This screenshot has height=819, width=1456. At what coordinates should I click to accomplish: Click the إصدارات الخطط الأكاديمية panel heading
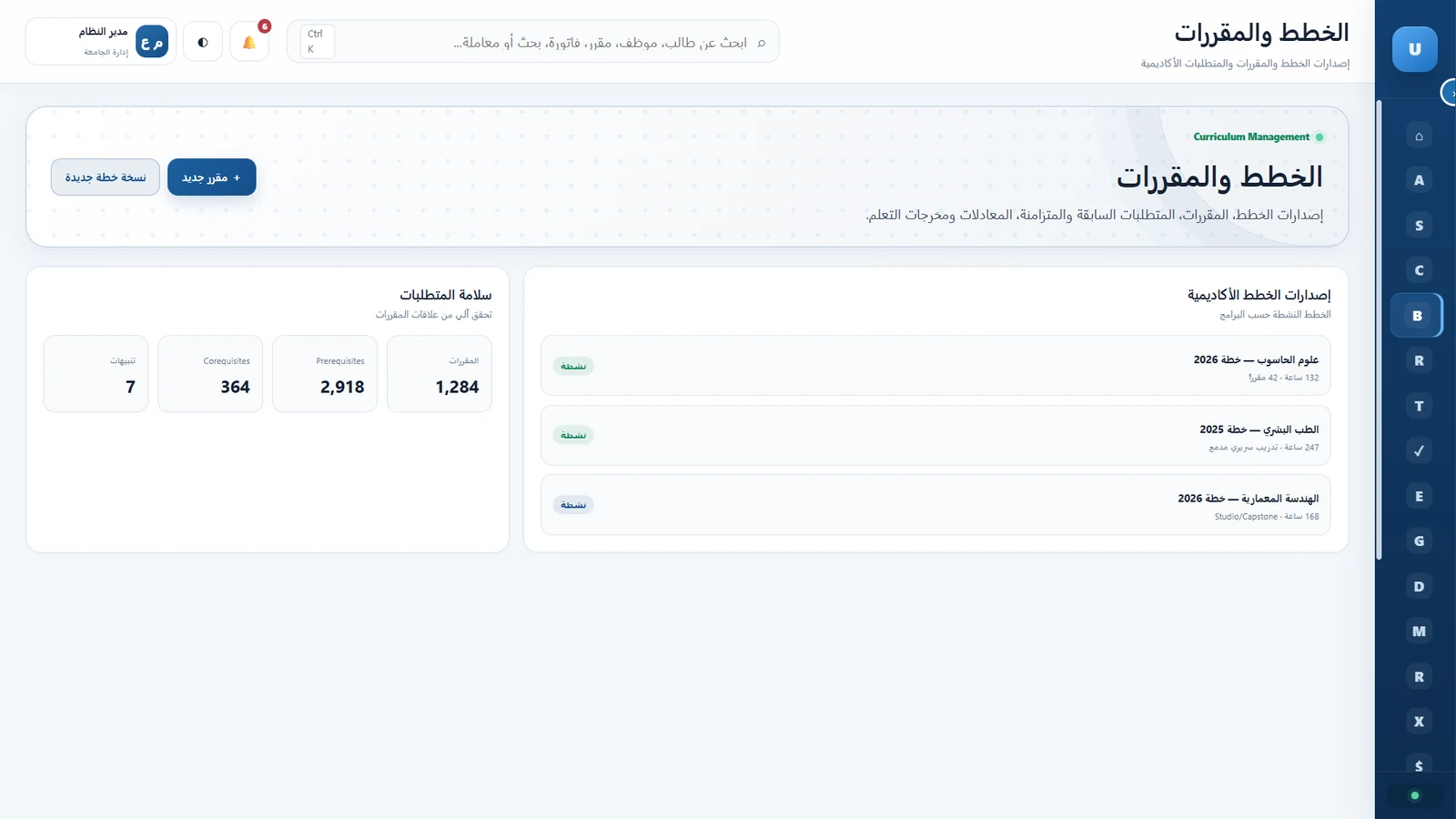point(1259,295)
